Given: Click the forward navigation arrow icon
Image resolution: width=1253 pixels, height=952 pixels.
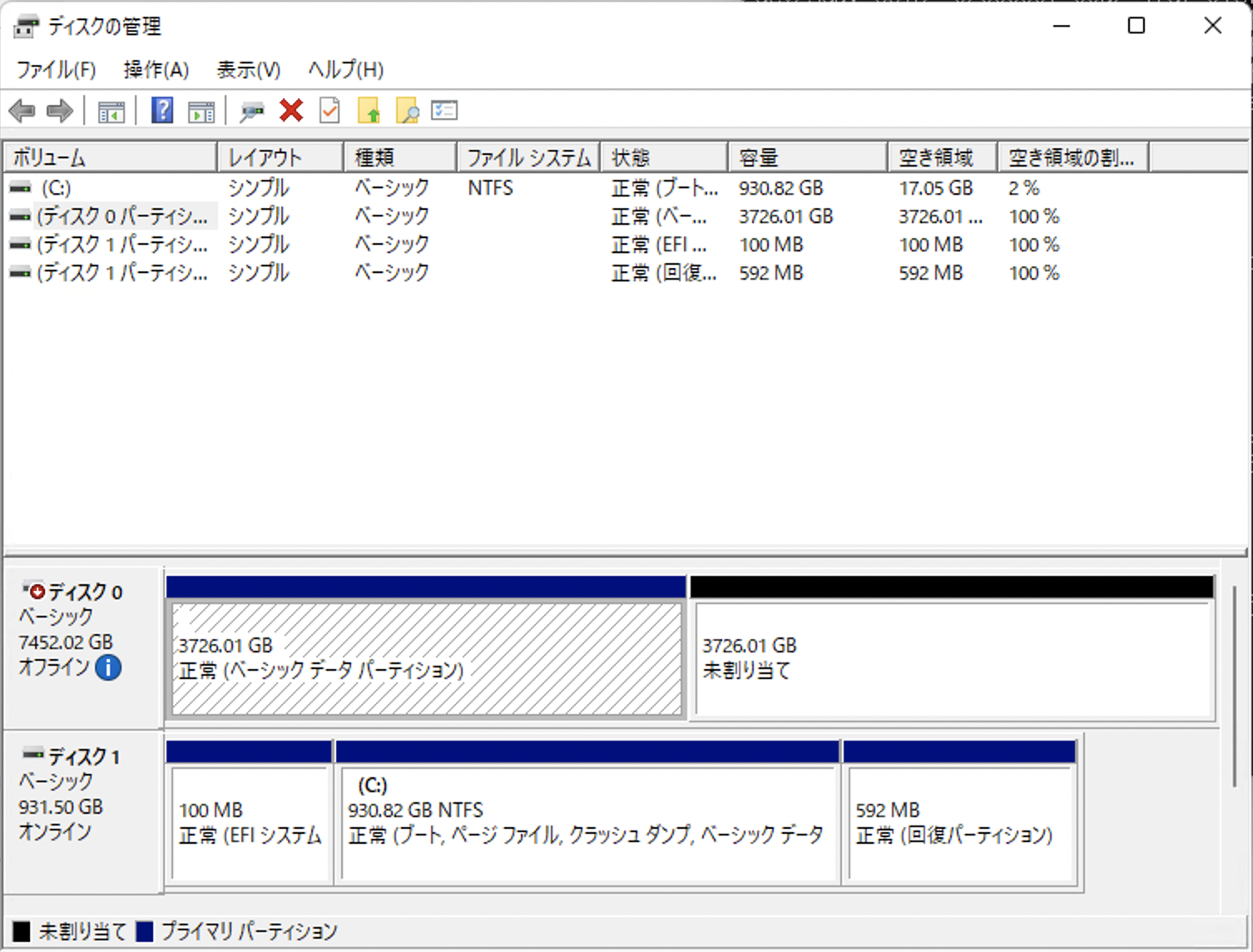Looking at the screenshot, I should click(59, 110).
